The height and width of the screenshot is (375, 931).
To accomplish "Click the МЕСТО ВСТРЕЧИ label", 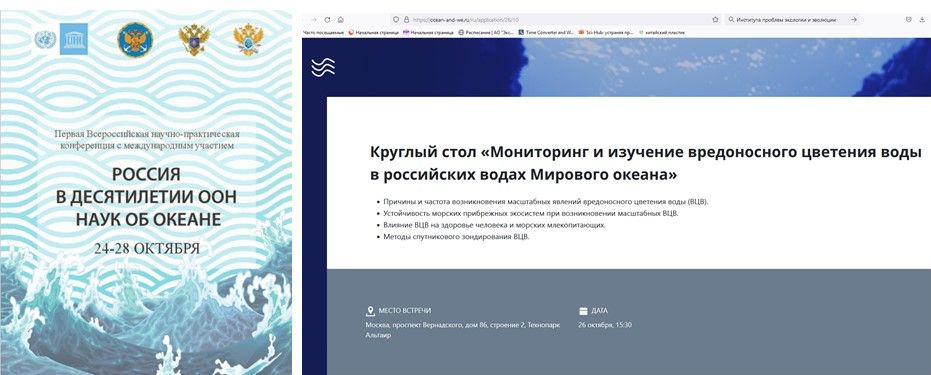I will click(x=404, y=311).
